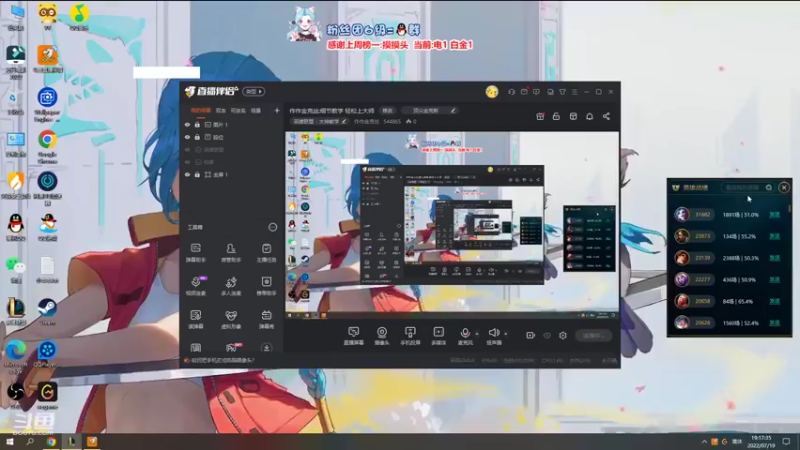Viewport: 800px width, 450px height.
Task: Toggle visibility of the dimmed third source
Action: coord(187,150)
